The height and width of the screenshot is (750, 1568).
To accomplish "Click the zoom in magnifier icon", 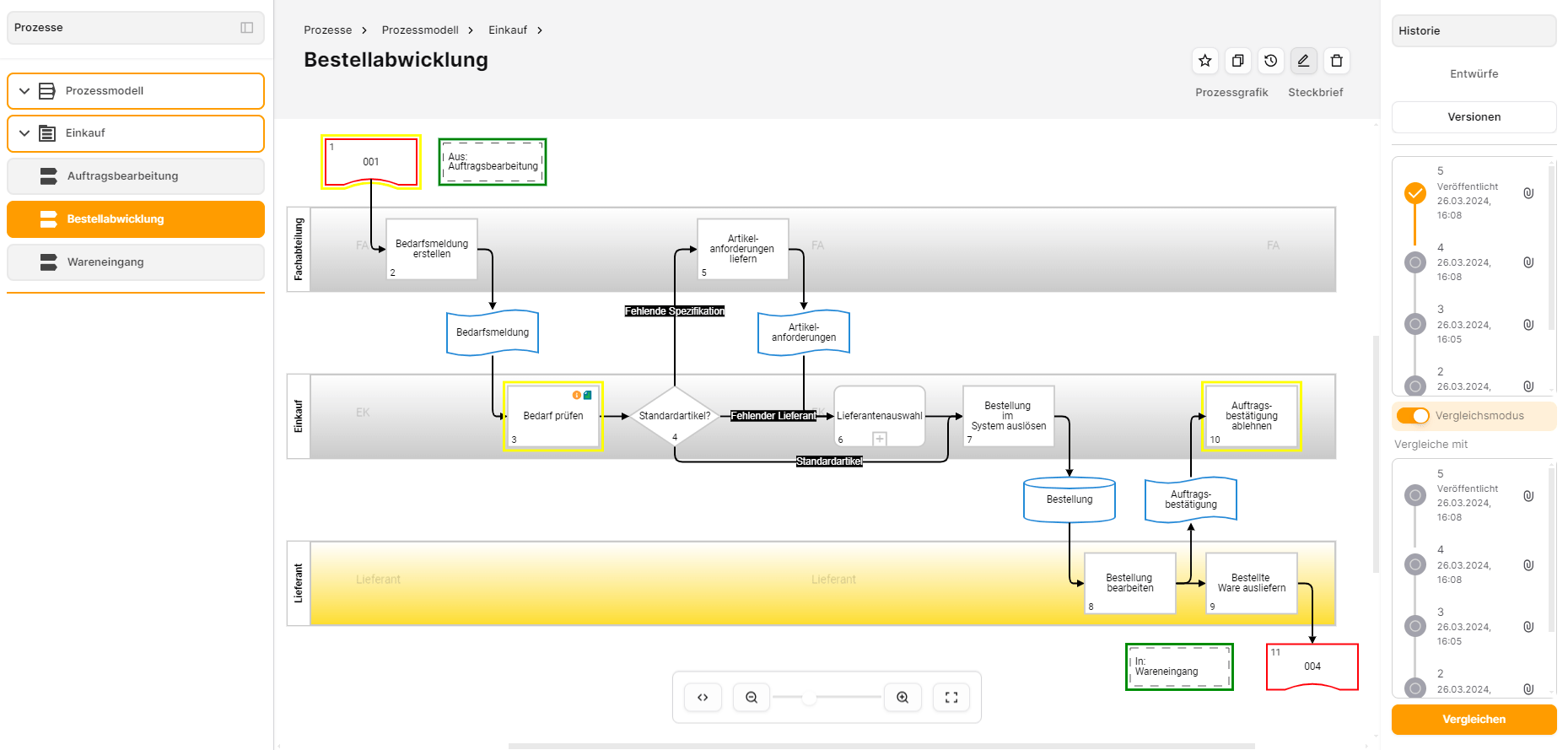I will [903, 698].
